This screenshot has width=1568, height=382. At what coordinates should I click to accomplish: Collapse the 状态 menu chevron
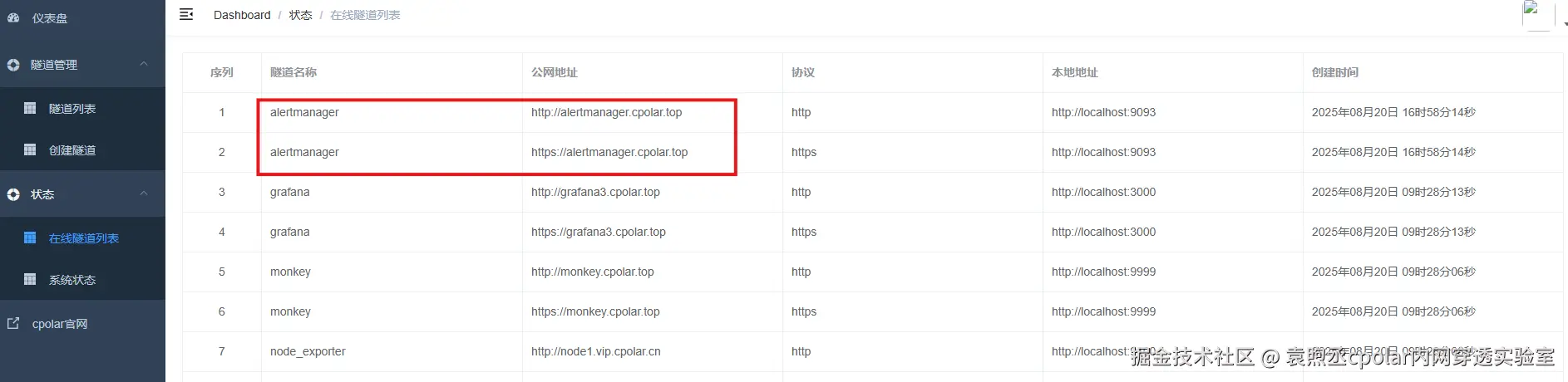pos(144,193)
